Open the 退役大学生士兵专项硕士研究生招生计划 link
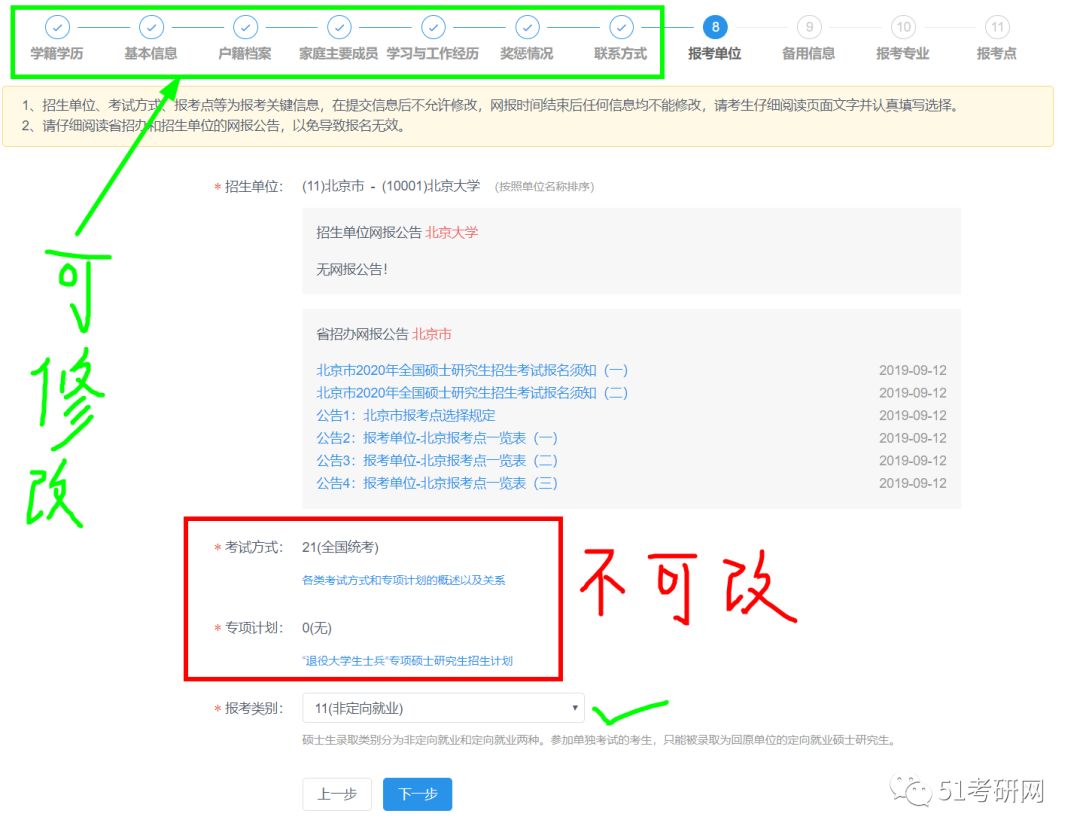Viewport: 1080px width, 838px height. [x=407, y=661]
